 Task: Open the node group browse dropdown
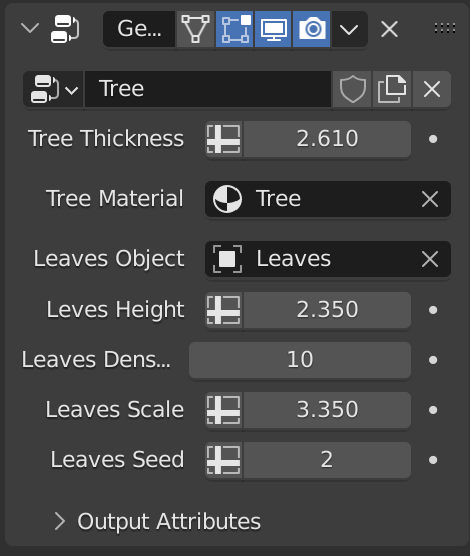point(54,89)
